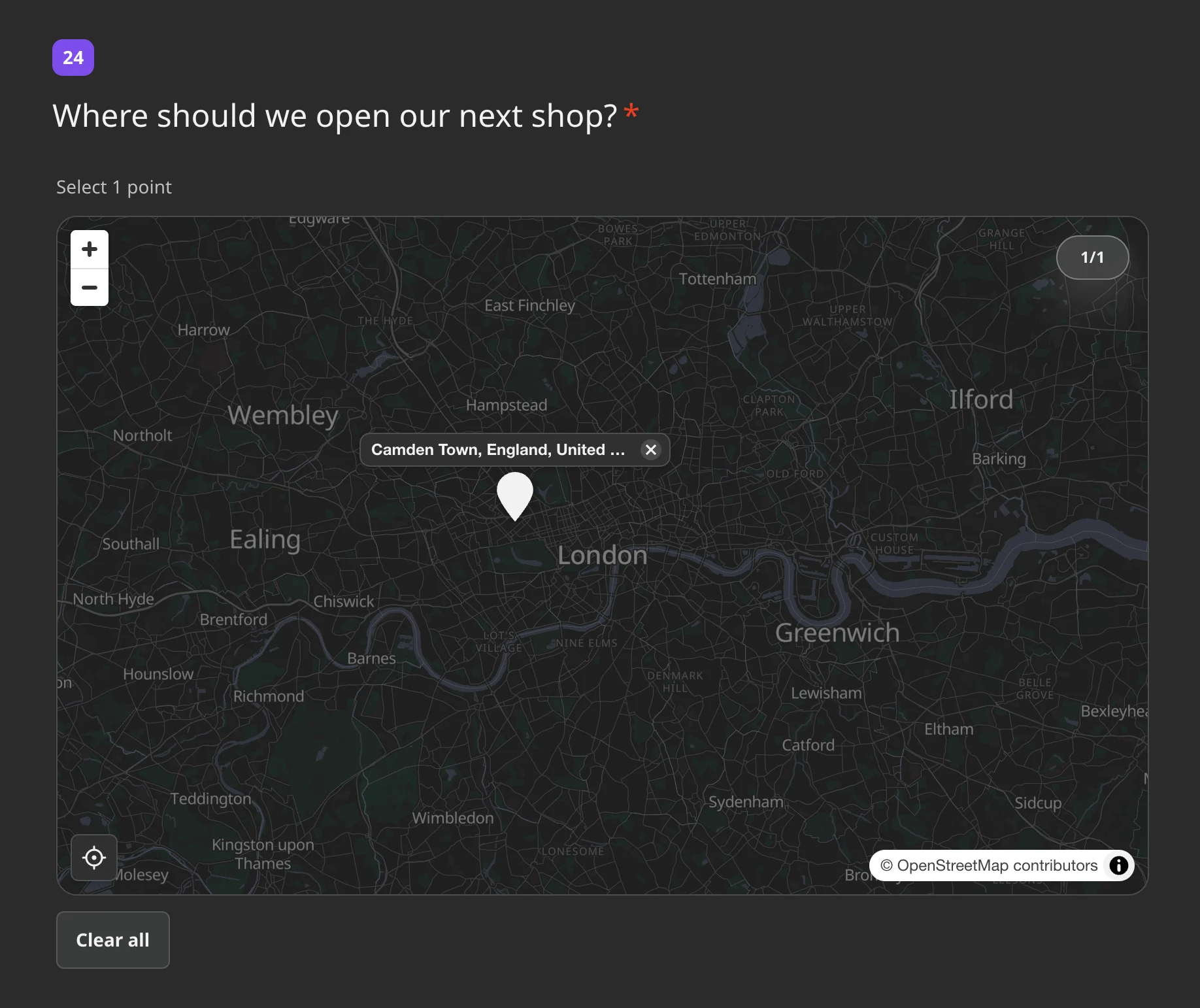Screen dimensions: 1200x1008
Task: Click the Catford label on the map
Action: 808,745
